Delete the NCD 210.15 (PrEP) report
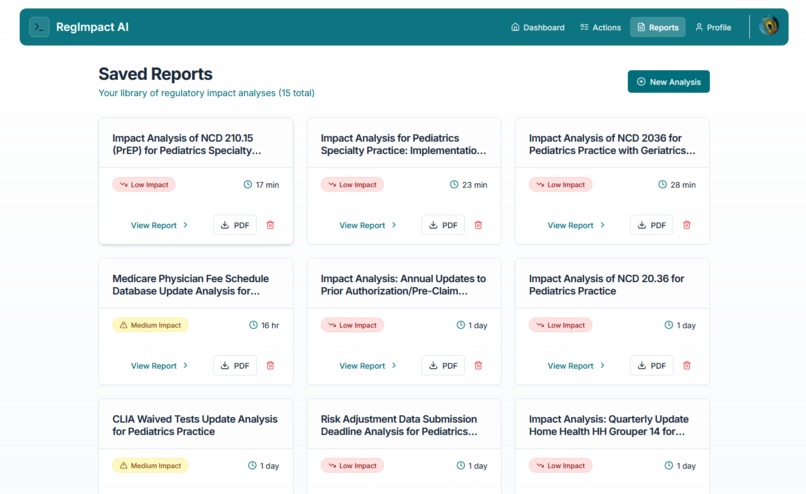This screenshot has width=806, height=494. pos(270,225)
